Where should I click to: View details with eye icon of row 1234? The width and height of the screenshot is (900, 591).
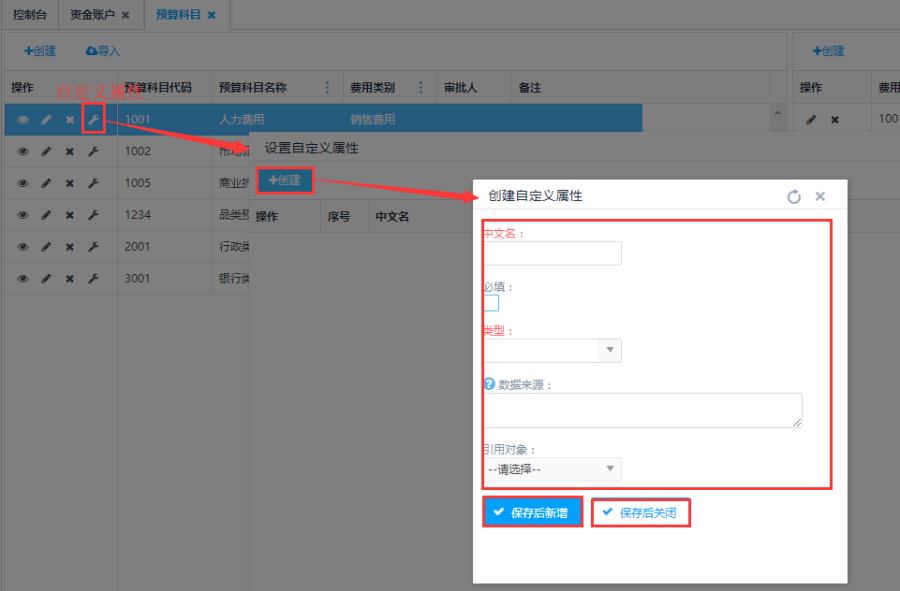23,215
